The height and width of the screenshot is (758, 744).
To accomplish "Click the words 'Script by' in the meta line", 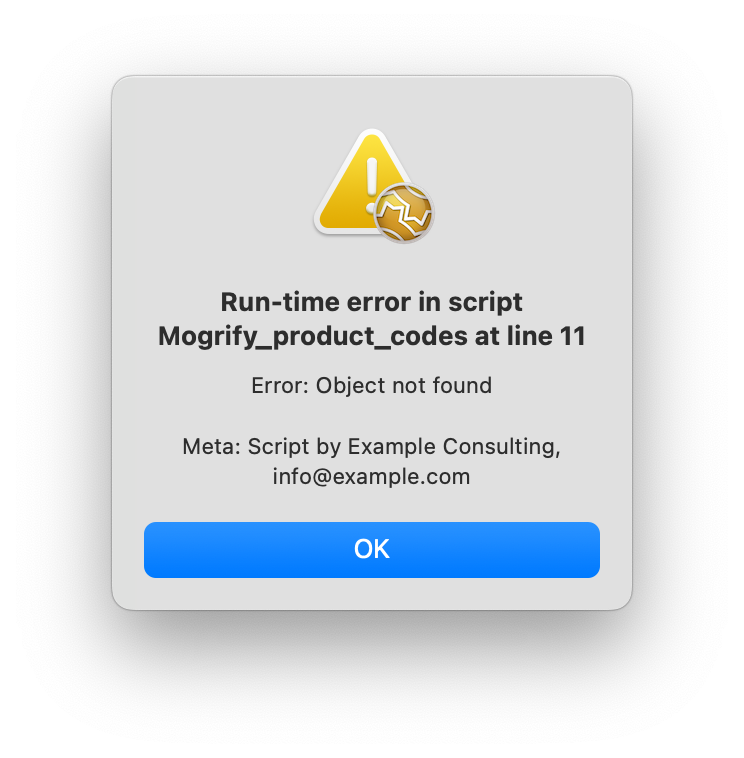I will pyautogui.click(x=294, y=447).
